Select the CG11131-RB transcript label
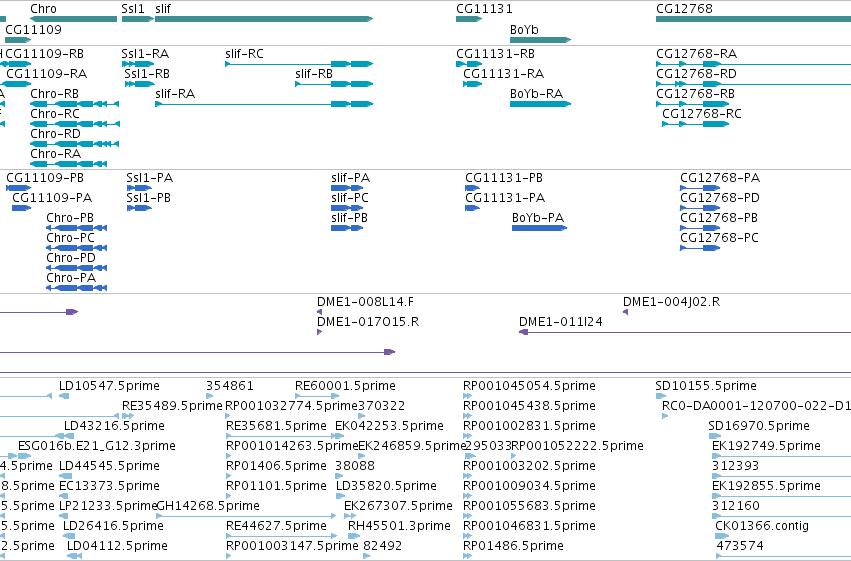This screenshot has width=851, height=561. pyautogui.click(x=496, y=54)
